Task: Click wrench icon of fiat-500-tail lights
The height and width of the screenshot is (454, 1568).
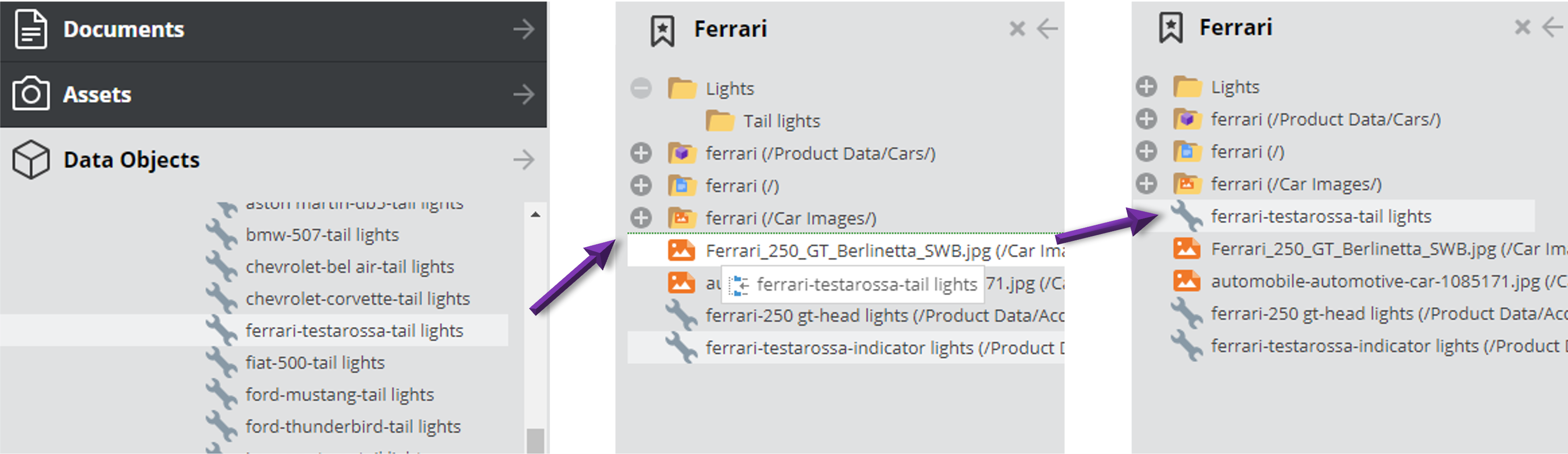Action: tap(222, 362)
